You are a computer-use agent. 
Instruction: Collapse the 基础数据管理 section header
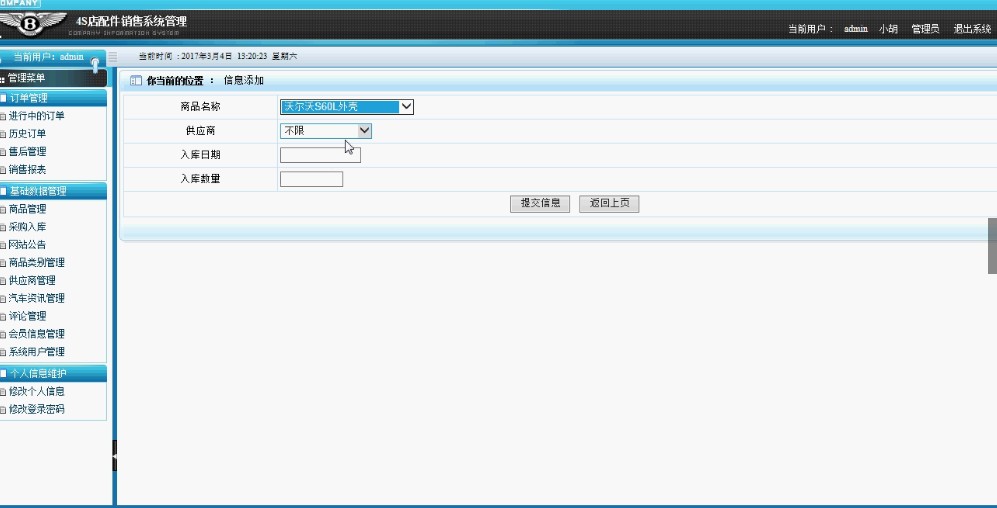(x=53, y=191)
